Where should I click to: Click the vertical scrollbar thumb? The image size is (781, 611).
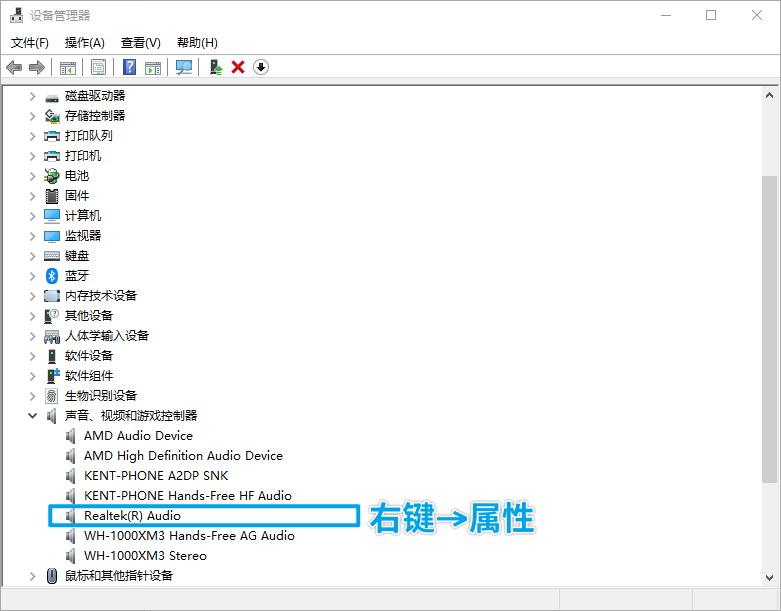tap(769, 329)
